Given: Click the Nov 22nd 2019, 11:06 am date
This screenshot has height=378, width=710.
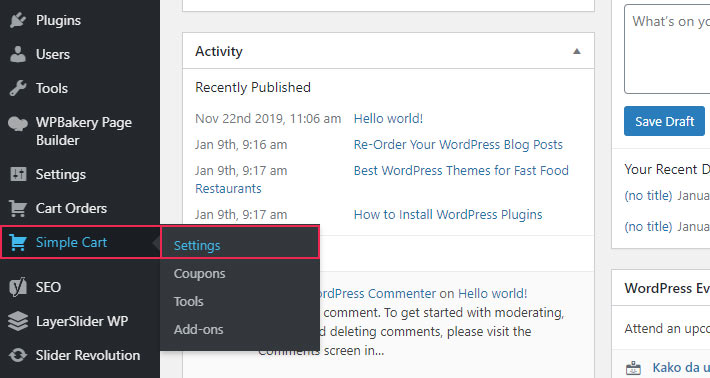Looking at the screenshot, I should (268, 119).
